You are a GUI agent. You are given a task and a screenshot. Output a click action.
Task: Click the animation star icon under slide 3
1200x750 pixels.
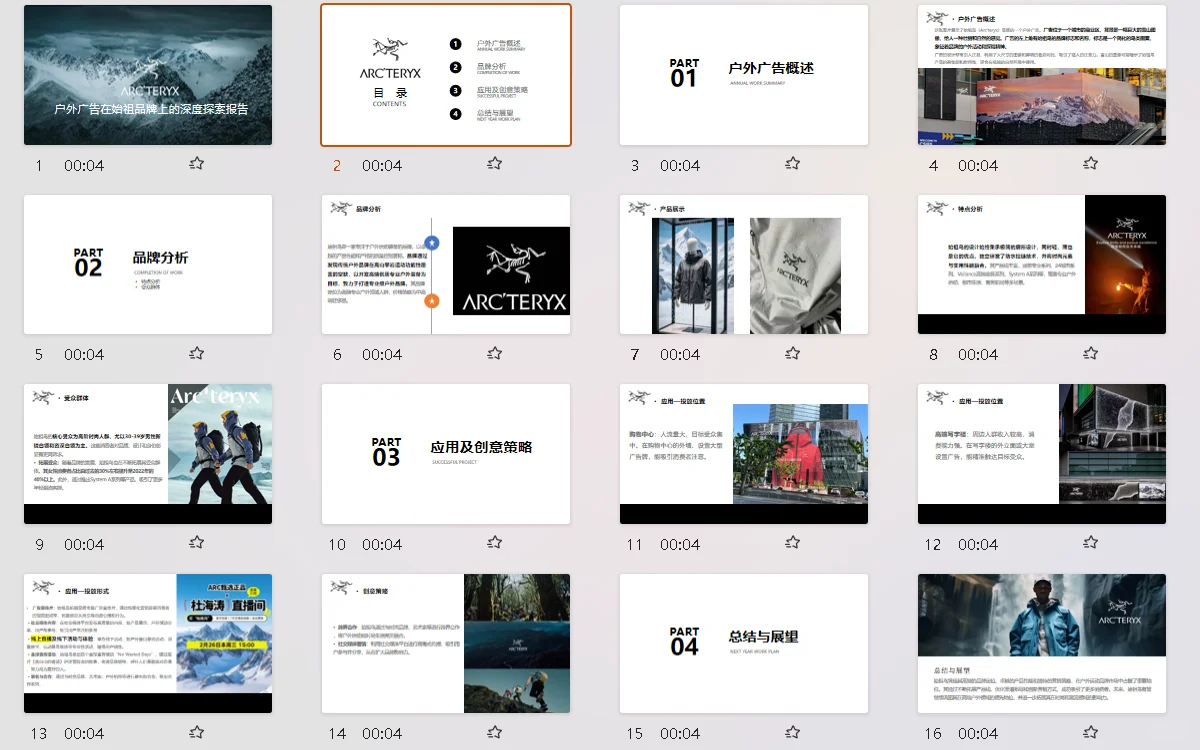coord(793,163)
